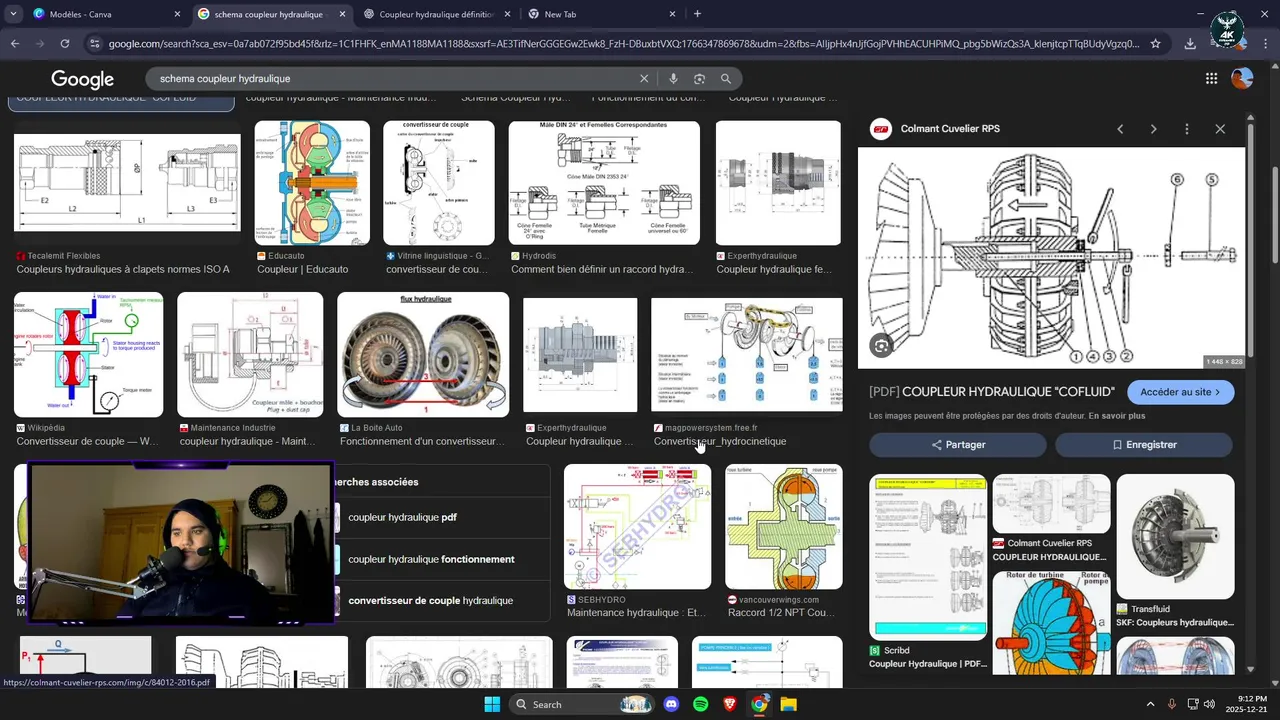Image resolution: width=1280 pixels, height=720 pixels.
Task: Close the Modèles - Canva tab
Action: point(177,14)
